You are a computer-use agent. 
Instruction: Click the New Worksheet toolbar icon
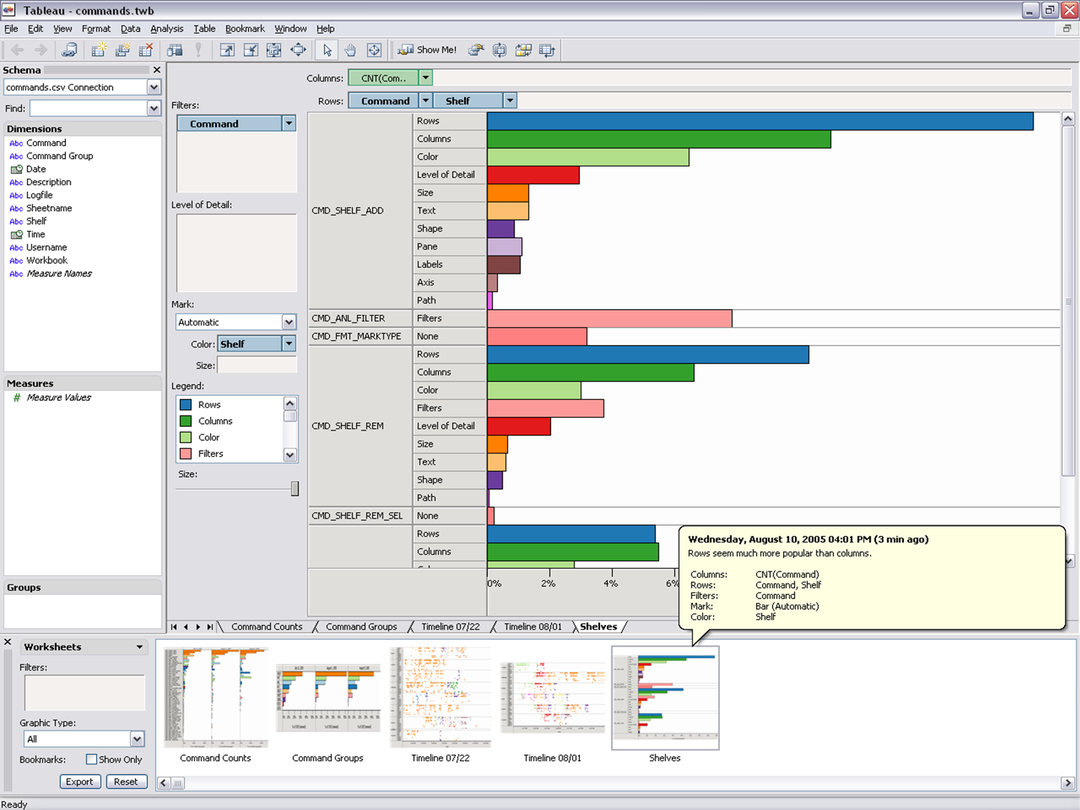tap(100, 50)
